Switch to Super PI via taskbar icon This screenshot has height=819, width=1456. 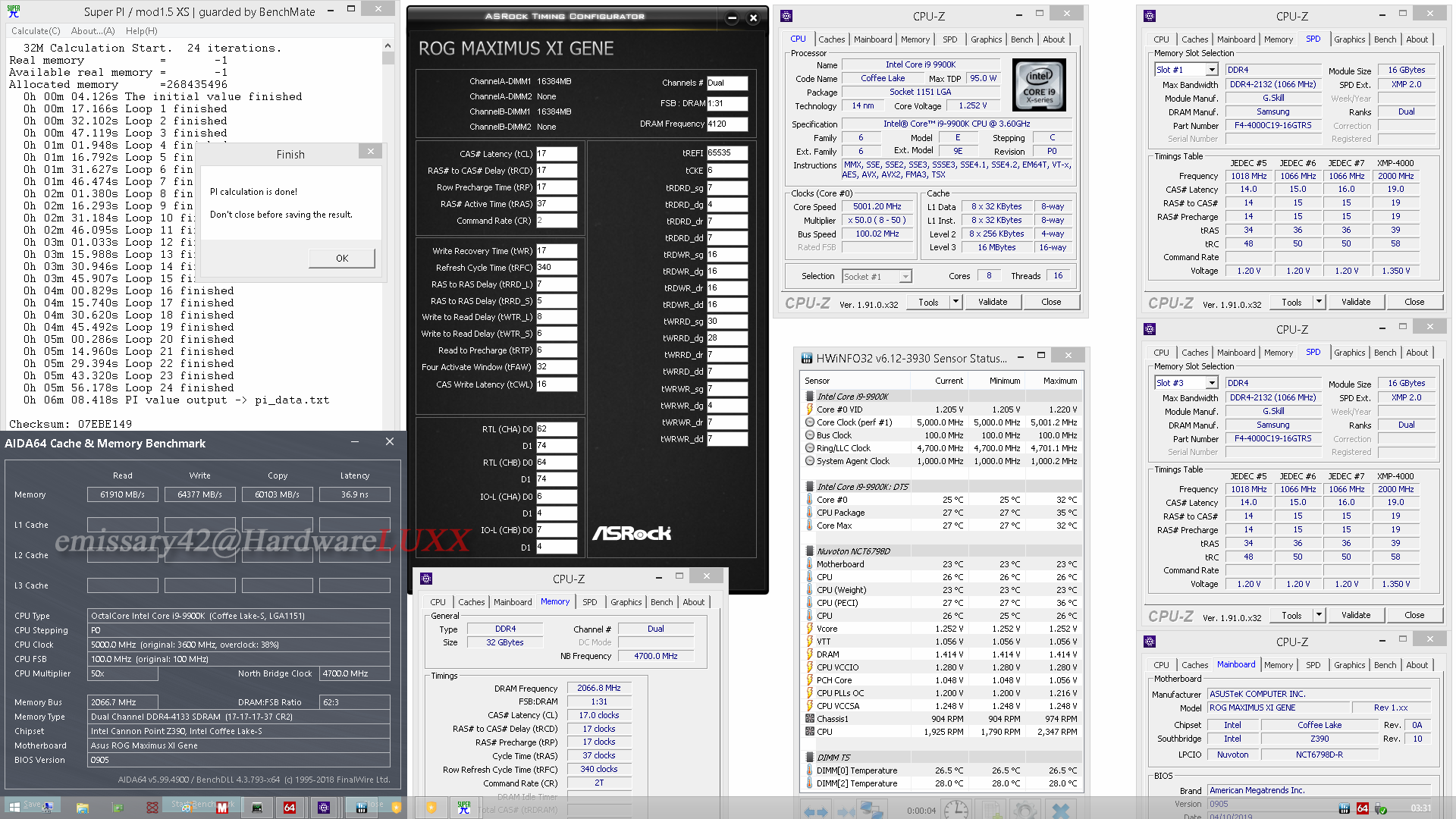(x=464, y=808)
